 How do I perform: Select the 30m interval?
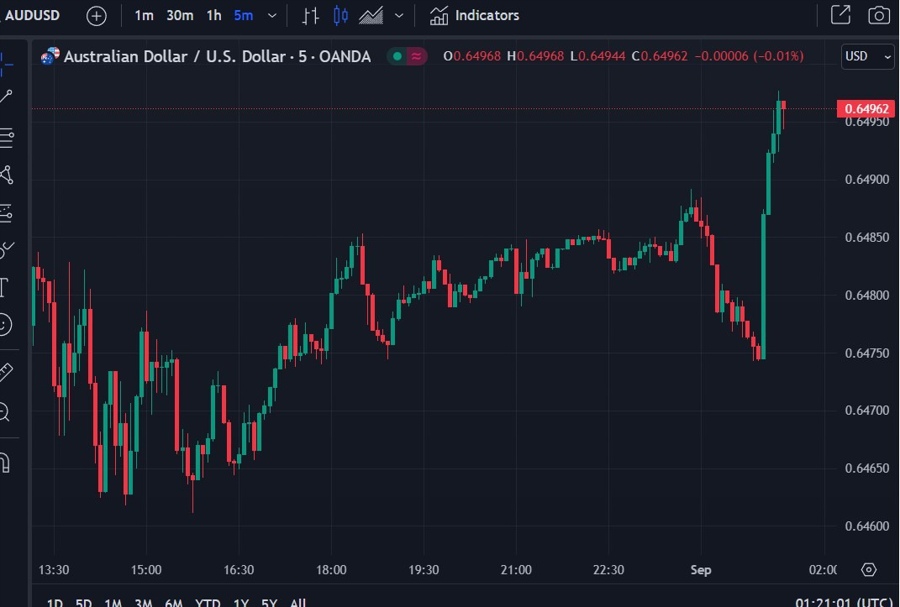tap(180, 15)
